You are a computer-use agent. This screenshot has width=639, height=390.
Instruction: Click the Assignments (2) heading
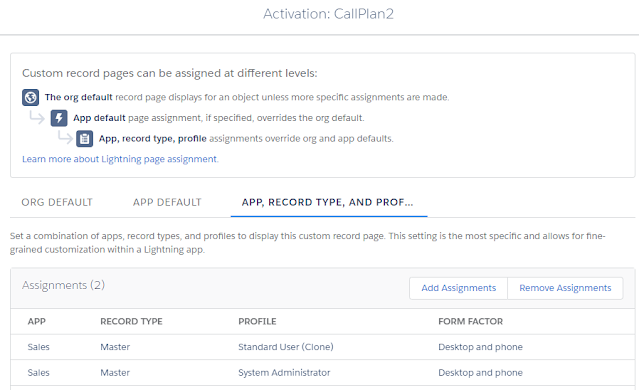[63, 285]
